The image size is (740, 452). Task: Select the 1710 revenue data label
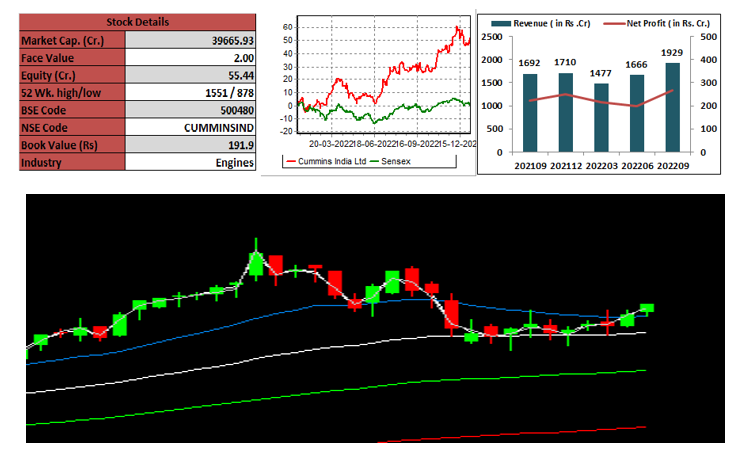tap(565, 62)
